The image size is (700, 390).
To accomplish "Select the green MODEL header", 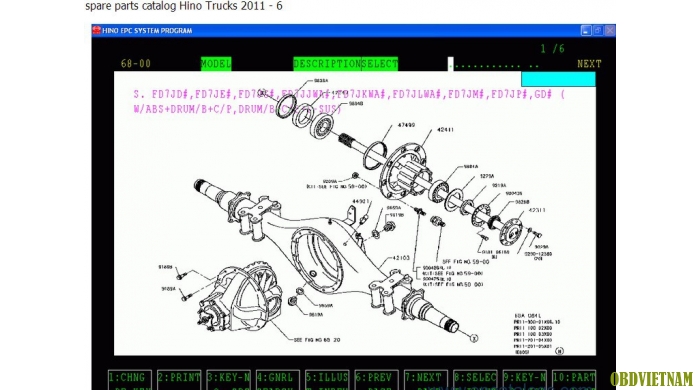I will coord(216,64).
